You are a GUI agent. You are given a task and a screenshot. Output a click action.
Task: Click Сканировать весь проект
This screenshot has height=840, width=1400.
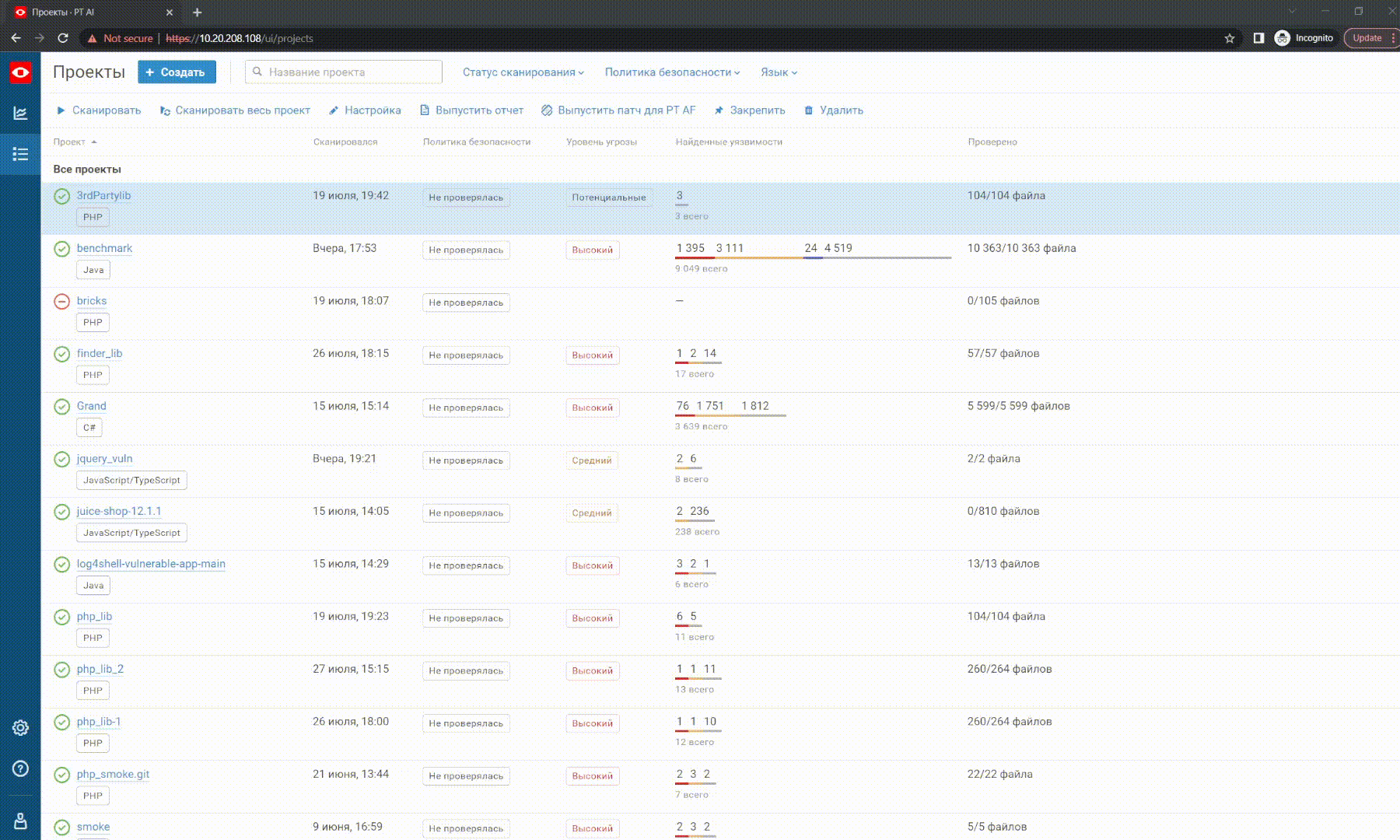click(235, 110)
